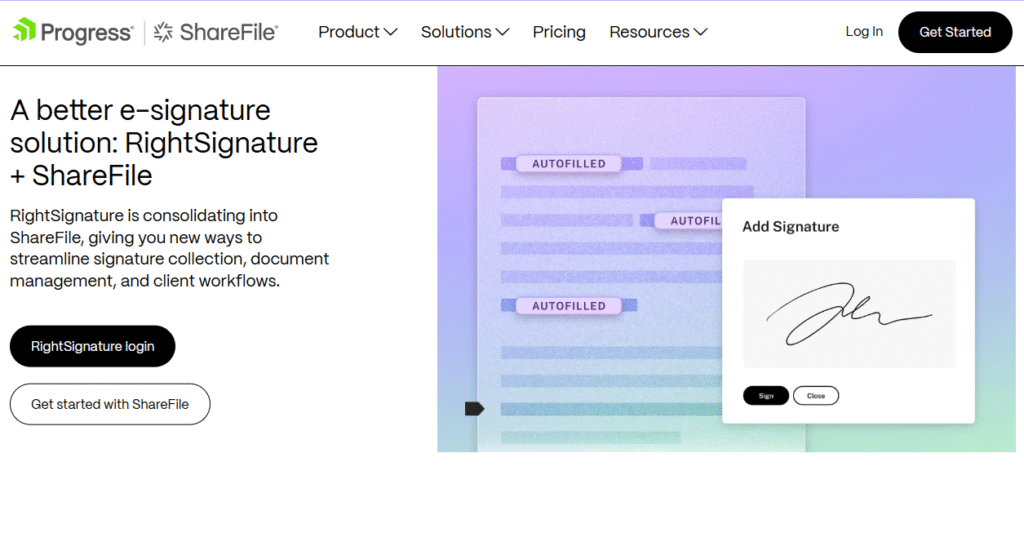
Task: Expand the Resources menu chevron
Action: [700, 32]
